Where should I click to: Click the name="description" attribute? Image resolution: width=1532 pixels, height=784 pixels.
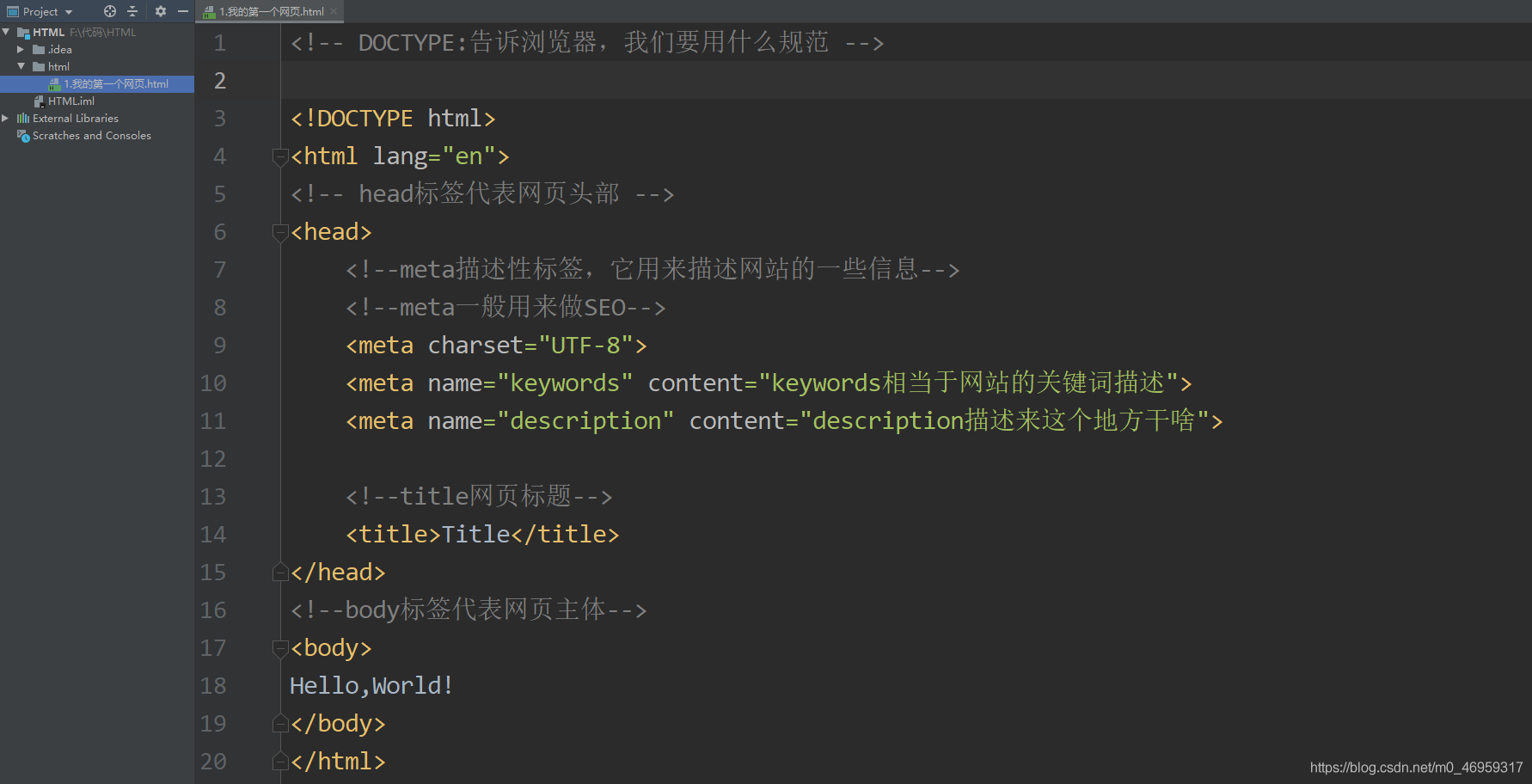(551, 421)
